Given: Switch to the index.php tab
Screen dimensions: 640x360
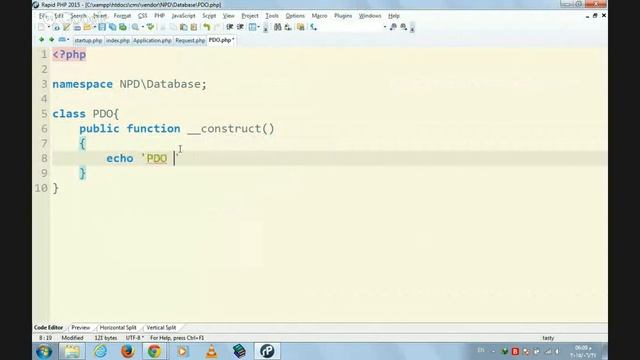Looking at the screenshot, I should (x=118, y=40).
